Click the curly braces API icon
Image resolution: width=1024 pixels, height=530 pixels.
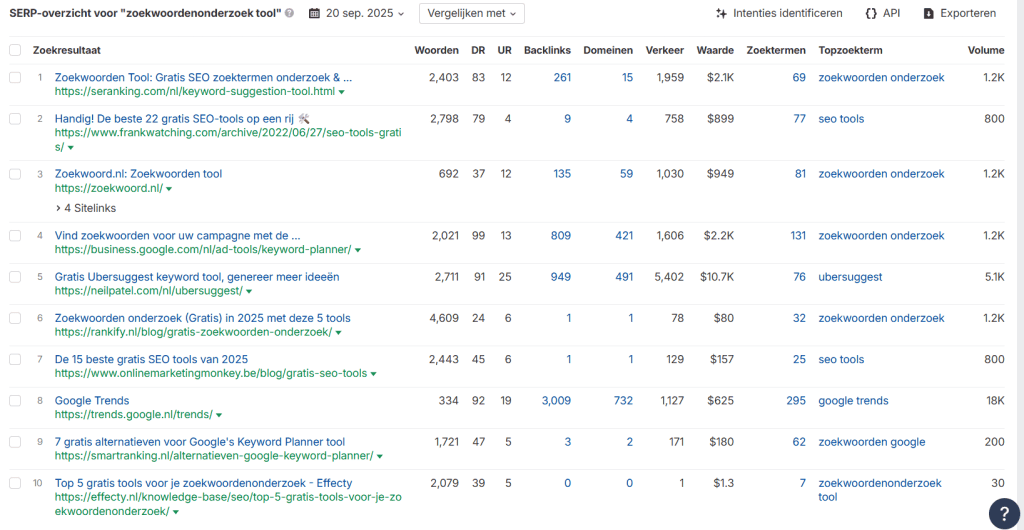coord(871,14)
